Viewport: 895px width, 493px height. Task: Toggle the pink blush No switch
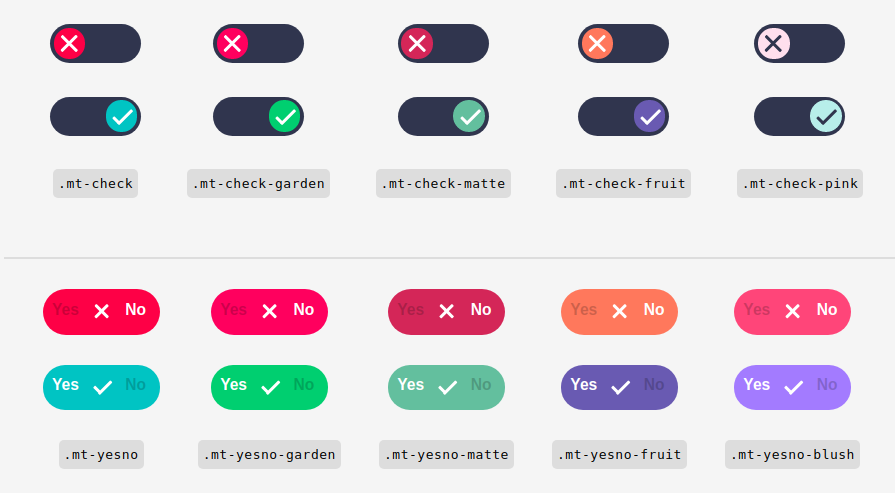(792, 312)
